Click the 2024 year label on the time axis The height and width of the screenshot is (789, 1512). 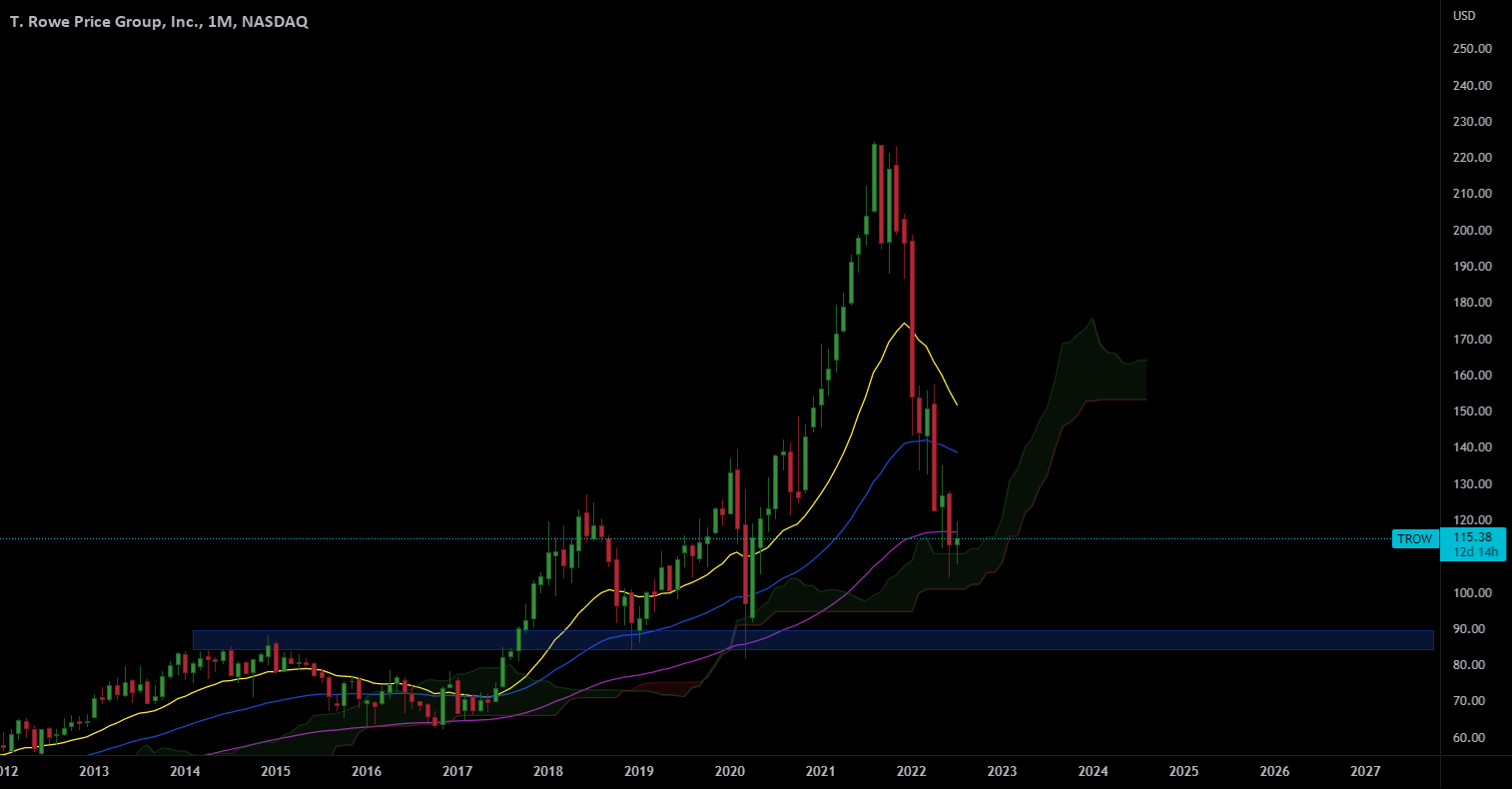1093,771
